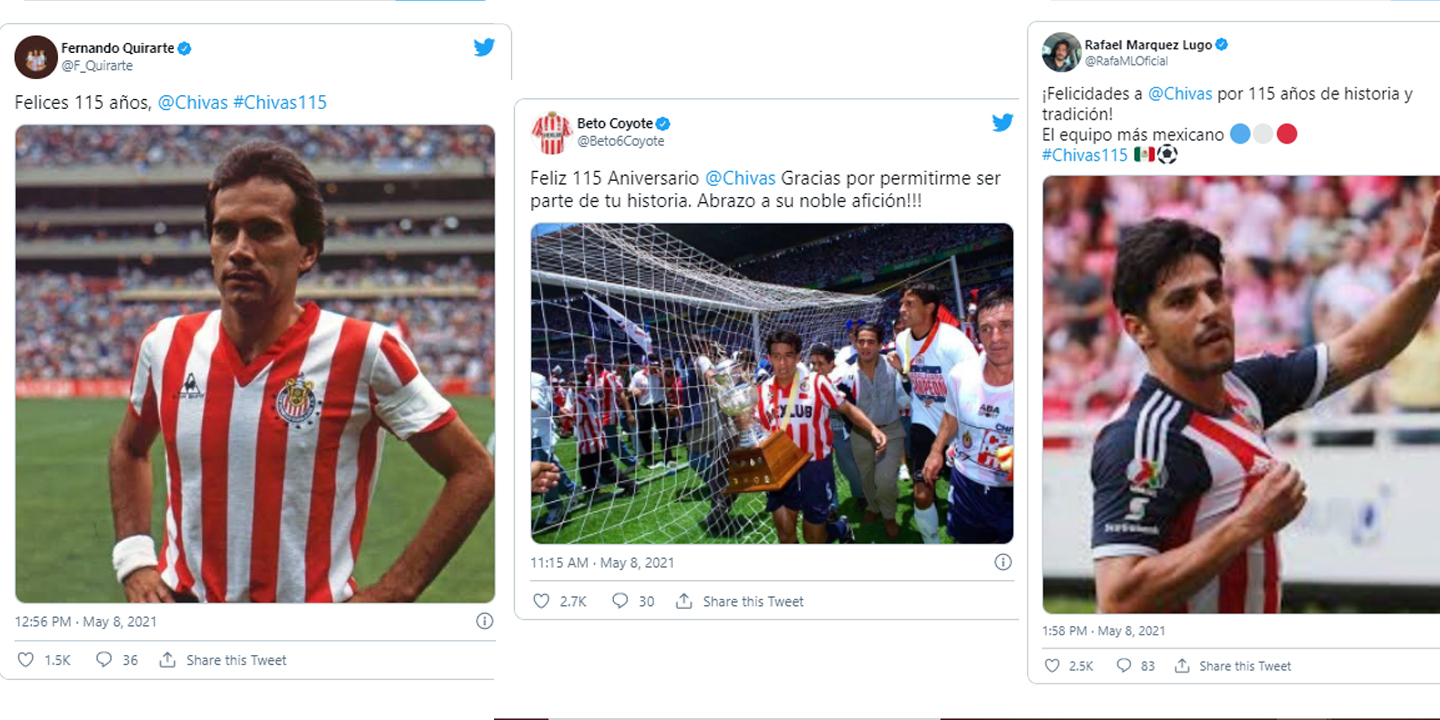The height and width of the screenshot is (720, 1440).
Task: Open the #Chivas115 hashtag in Fernando Quirarte's tweet
Action: click(280, 102)
